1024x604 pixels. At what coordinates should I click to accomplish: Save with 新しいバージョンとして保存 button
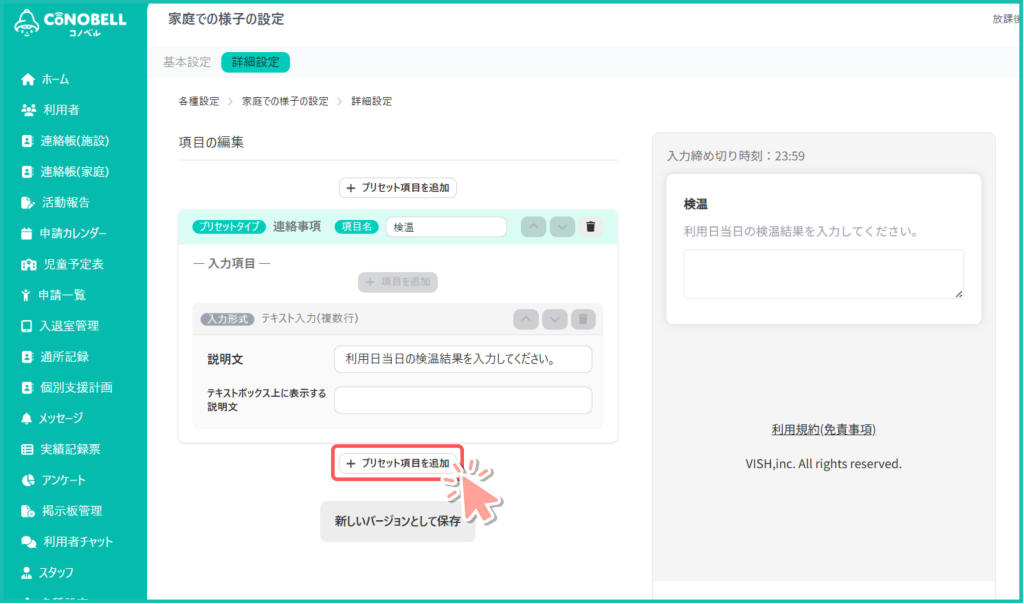(x=397, y=521)
